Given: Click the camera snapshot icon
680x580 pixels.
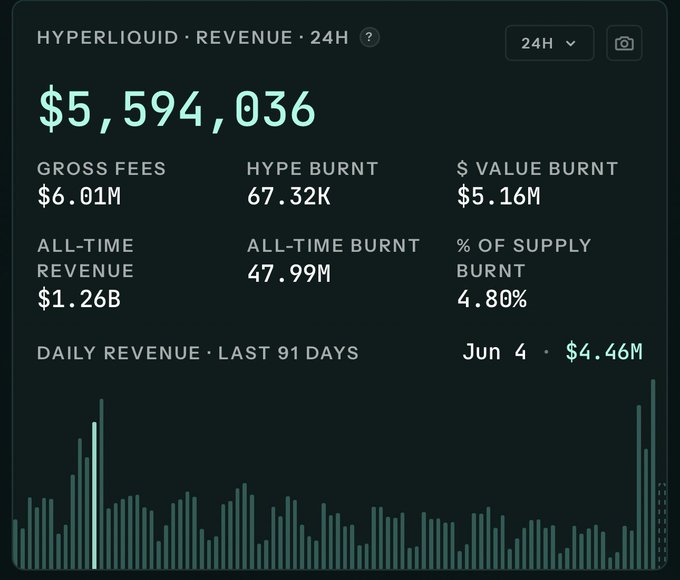Looking at the screenshot, I should [624, 43].
